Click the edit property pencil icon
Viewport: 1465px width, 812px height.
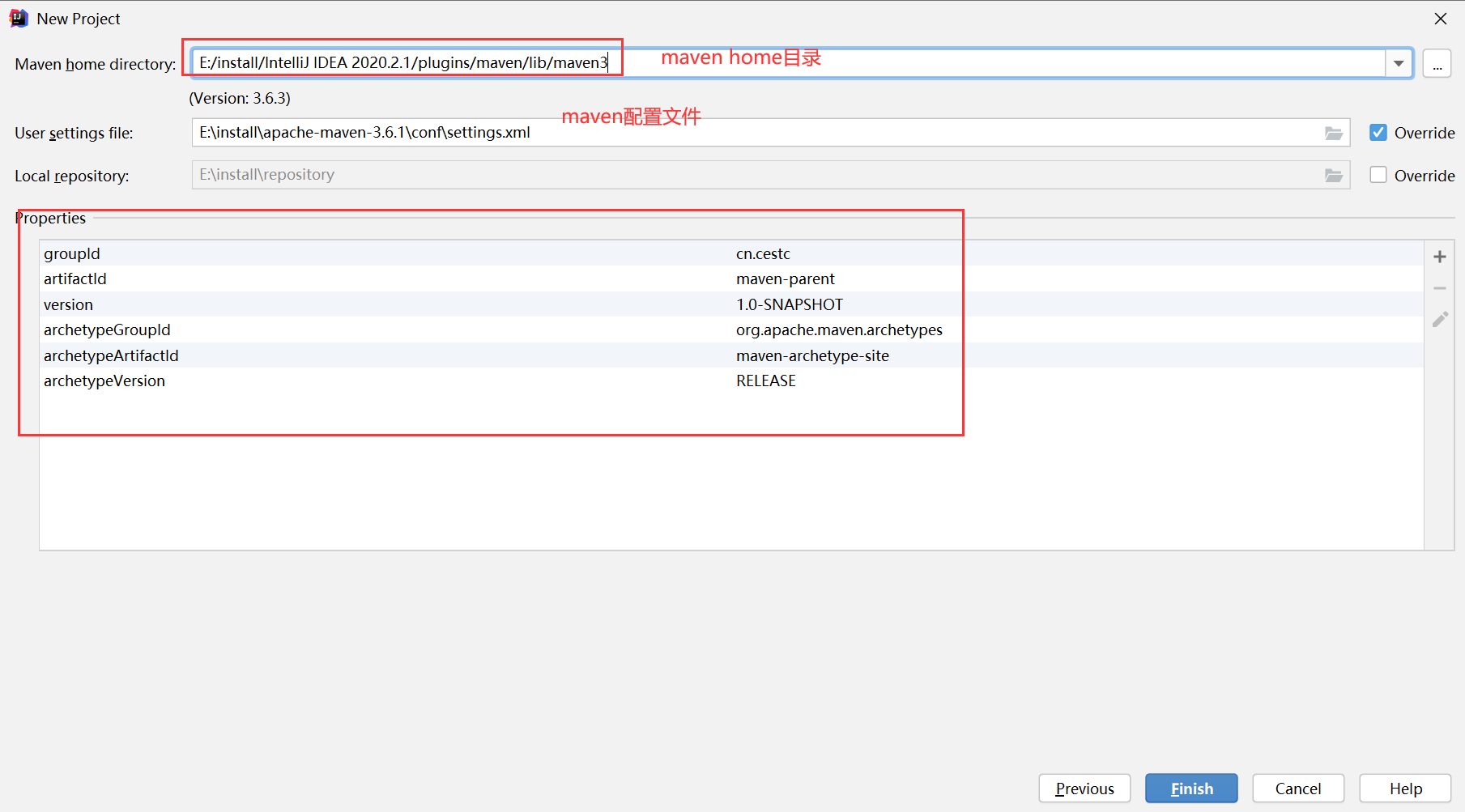(1439, 320)
